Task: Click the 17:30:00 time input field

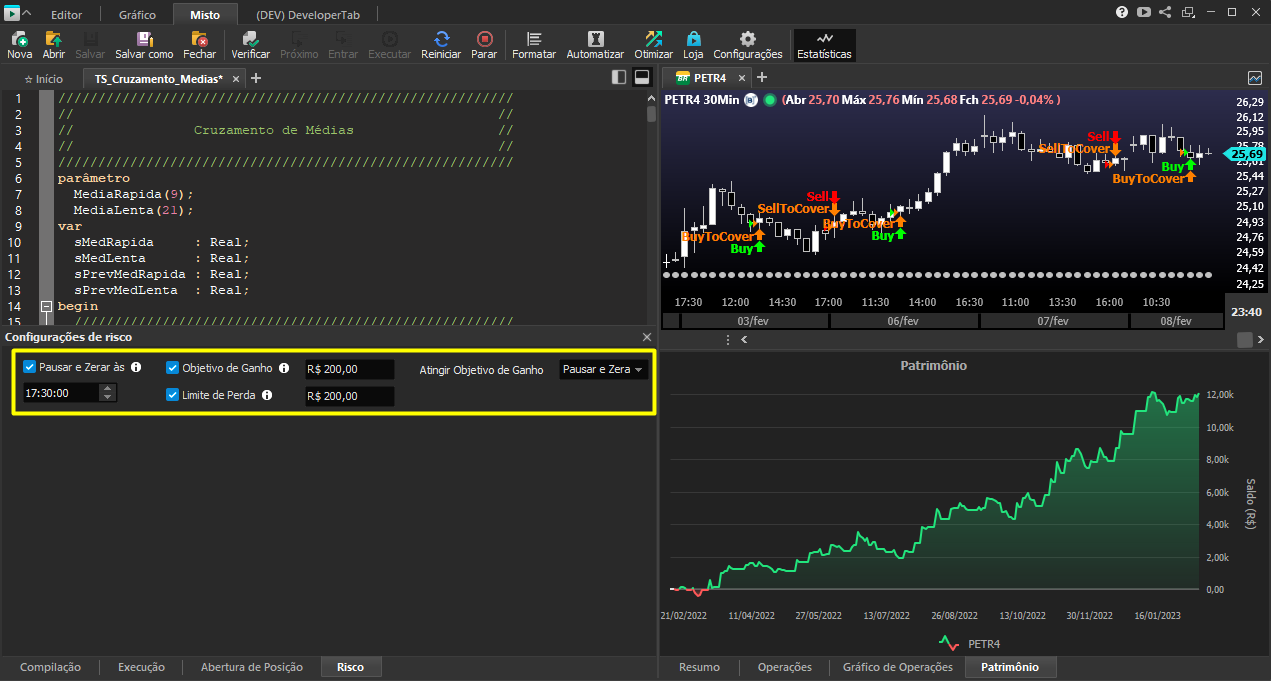Action: pos(61,393)
